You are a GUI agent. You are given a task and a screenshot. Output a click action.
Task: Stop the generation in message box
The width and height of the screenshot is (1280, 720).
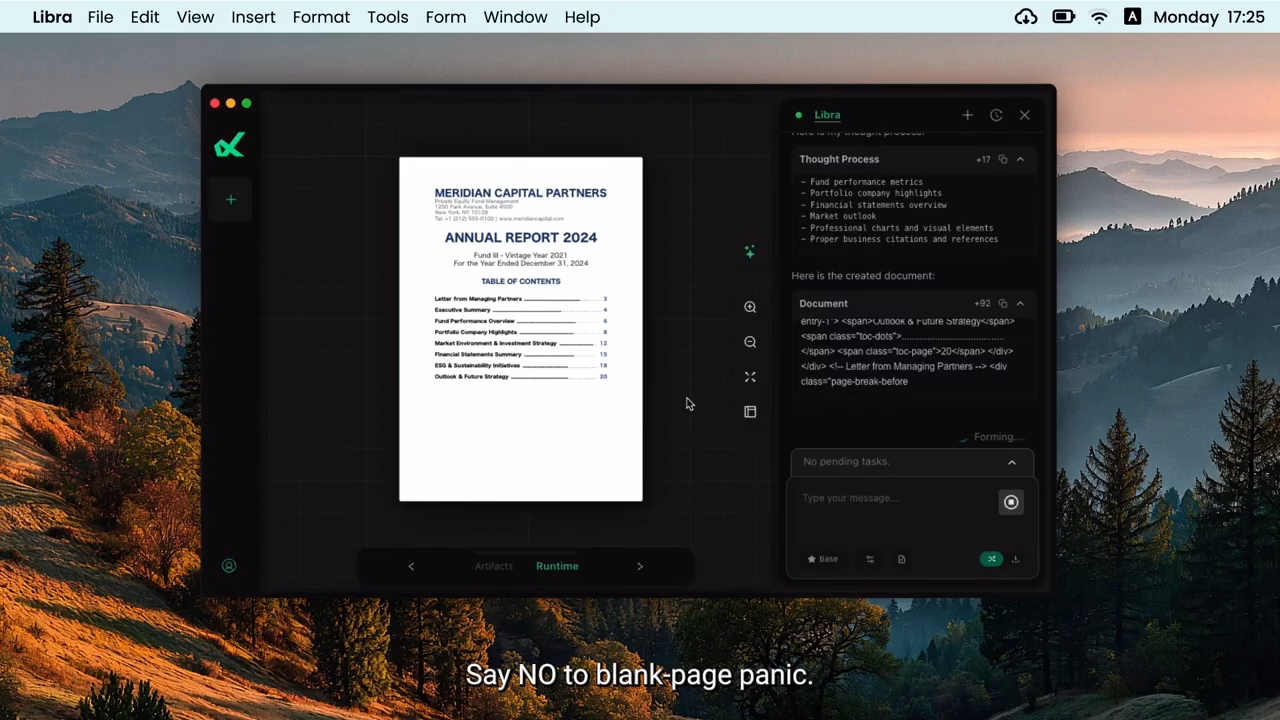pyautogui.click(x=1011, y=502)
